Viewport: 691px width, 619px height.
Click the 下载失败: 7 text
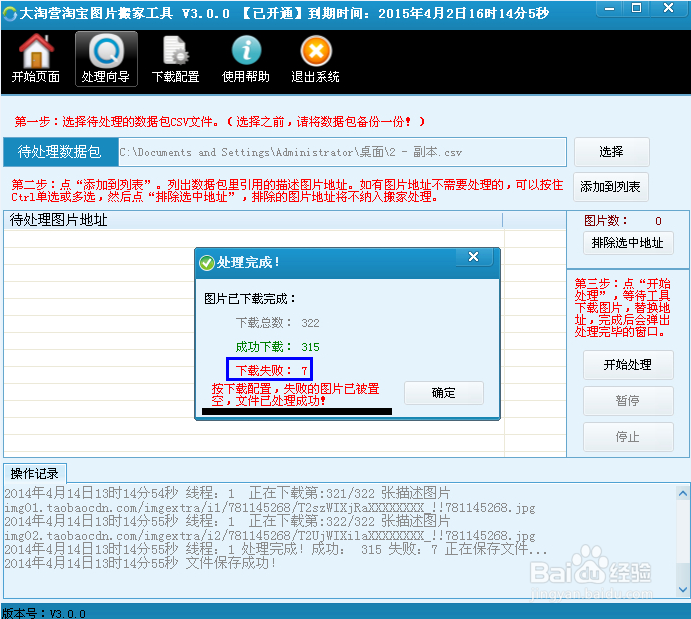[271, 371]
